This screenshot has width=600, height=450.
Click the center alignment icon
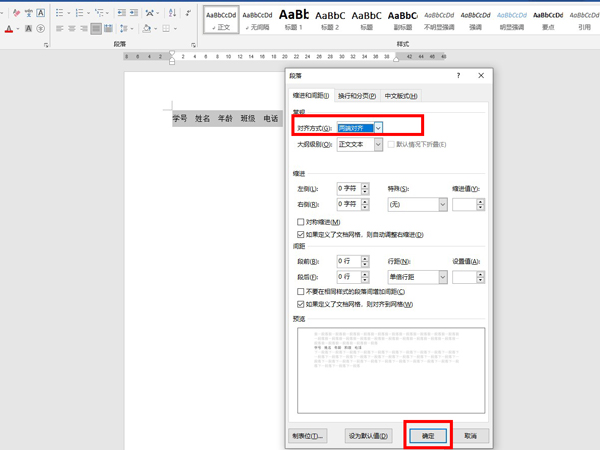(x=72, y=30)
